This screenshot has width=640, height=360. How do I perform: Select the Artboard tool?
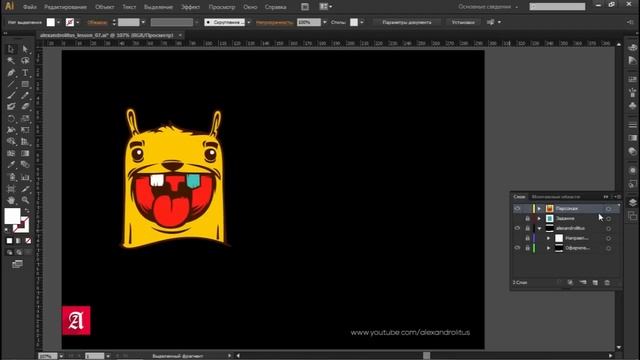click(x=11, y=189)
